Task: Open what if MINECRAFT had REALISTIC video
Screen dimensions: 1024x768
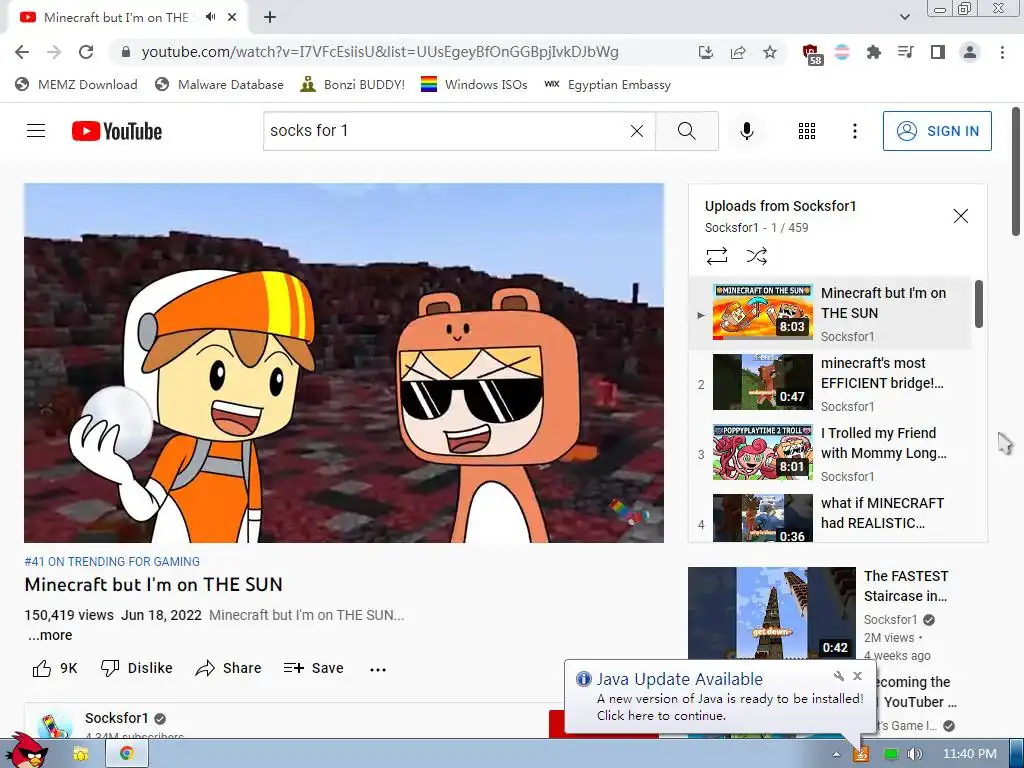Action: pos(829,516)
